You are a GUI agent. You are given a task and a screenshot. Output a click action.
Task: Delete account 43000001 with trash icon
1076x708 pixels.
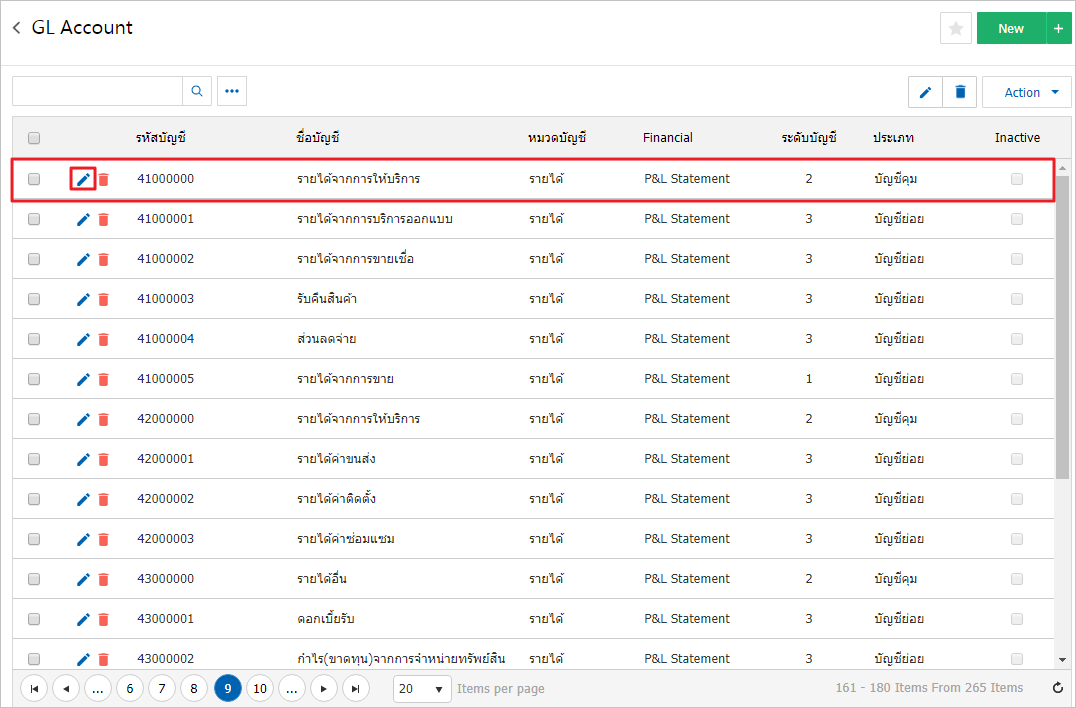pos(104,620)
